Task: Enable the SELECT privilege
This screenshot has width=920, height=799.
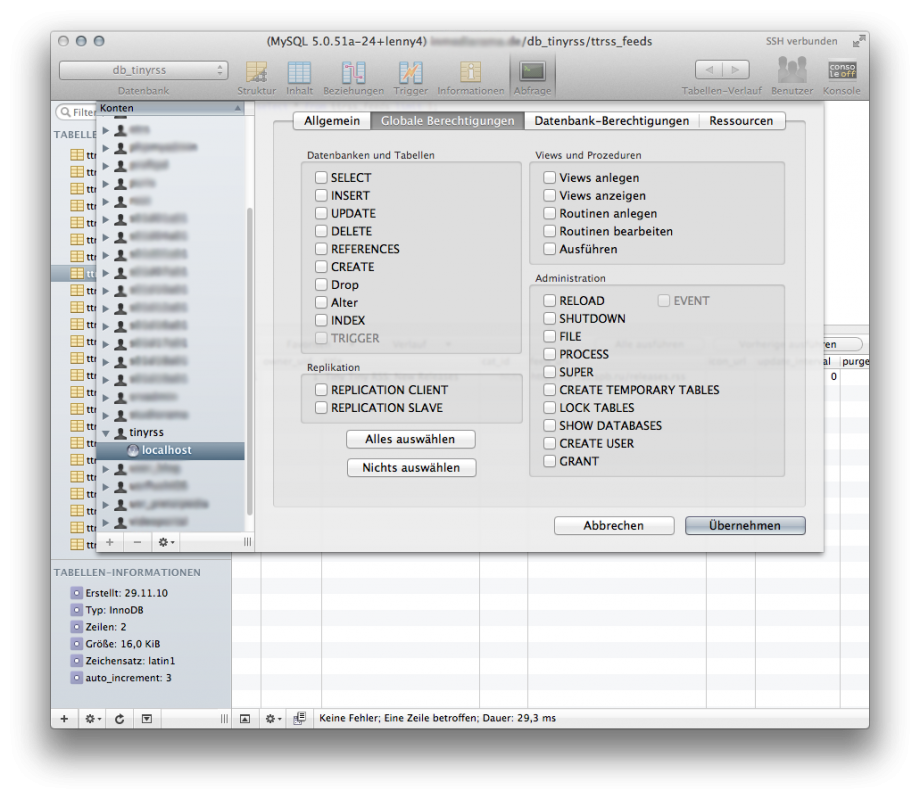Action: [321, 177]
